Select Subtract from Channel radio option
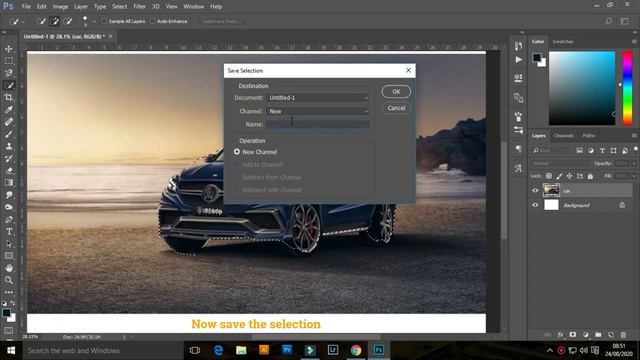Screen dimensions: 640x360 [237, 177]
